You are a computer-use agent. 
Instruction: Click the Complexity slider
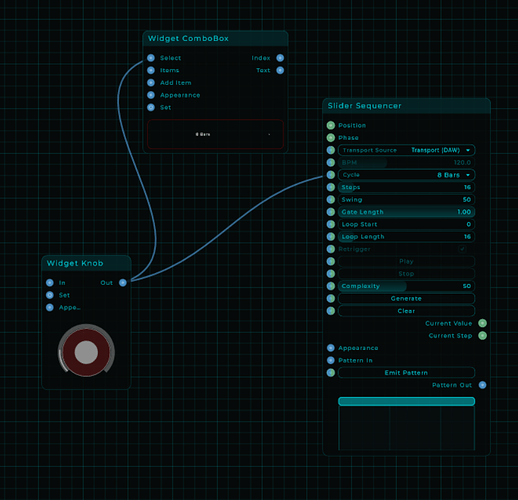pyautogui.click(x=406, y=286)
